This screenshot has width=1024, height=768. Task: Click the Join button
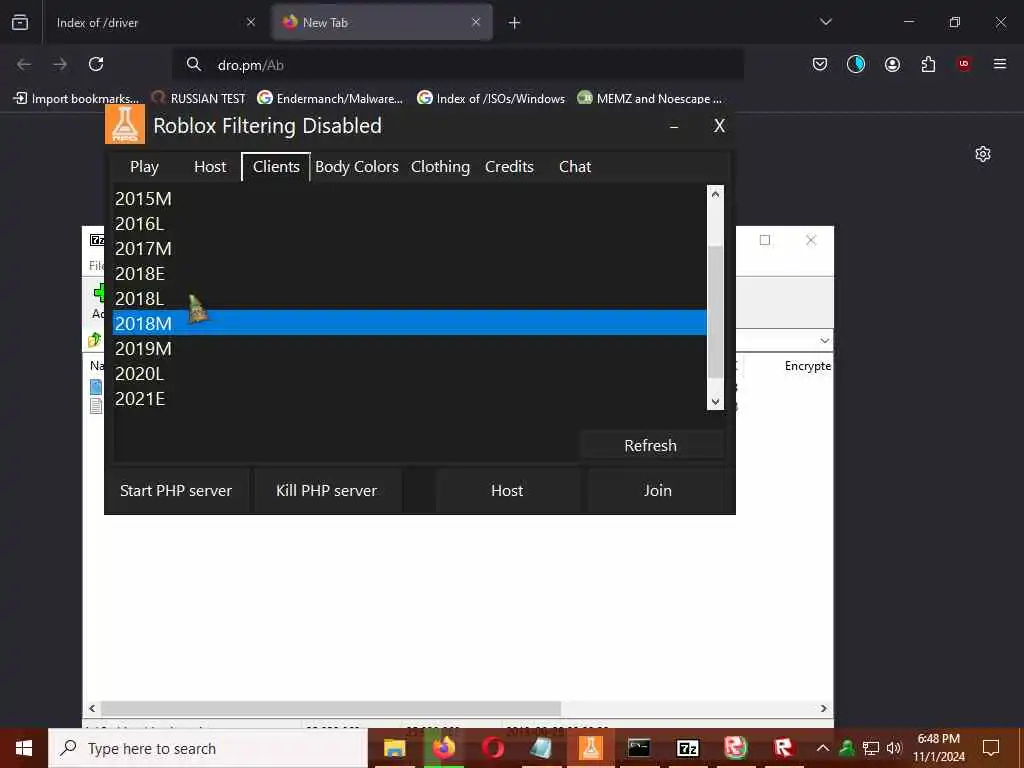[658, 490]
